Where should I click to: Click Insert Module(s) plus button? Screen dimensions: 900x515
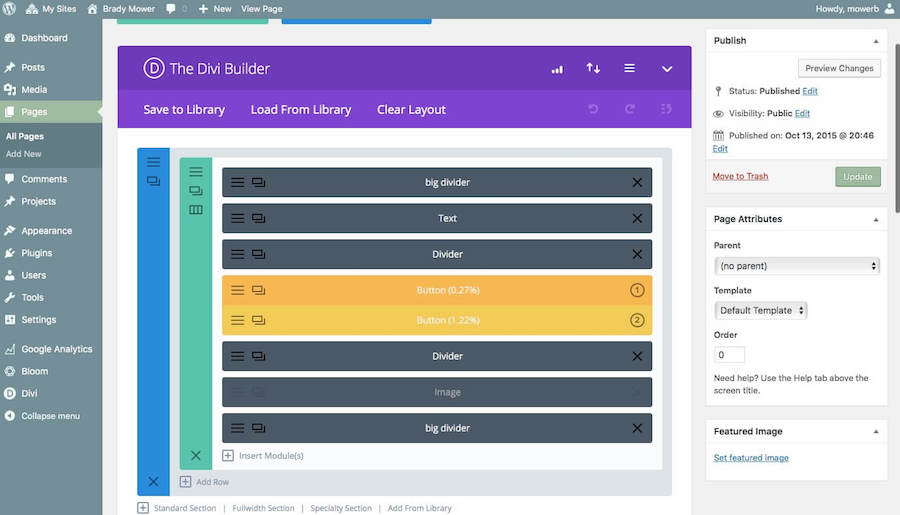coord(228,455)
